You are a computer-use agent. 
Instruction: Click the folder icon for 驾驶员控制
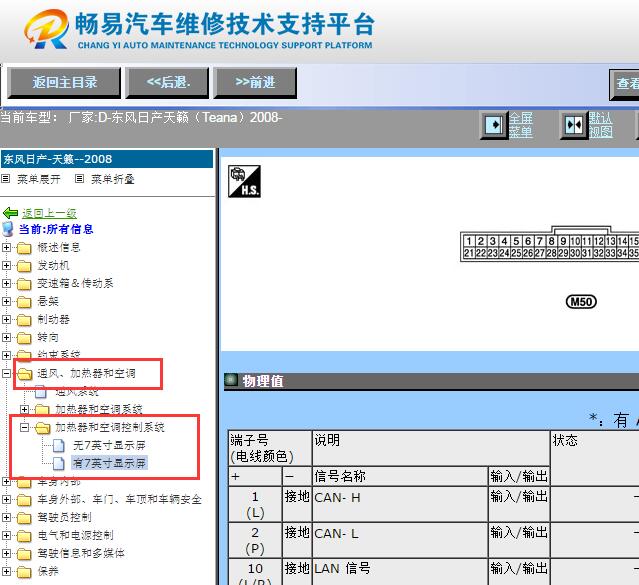pyautogui.click(x=24, y=517)
